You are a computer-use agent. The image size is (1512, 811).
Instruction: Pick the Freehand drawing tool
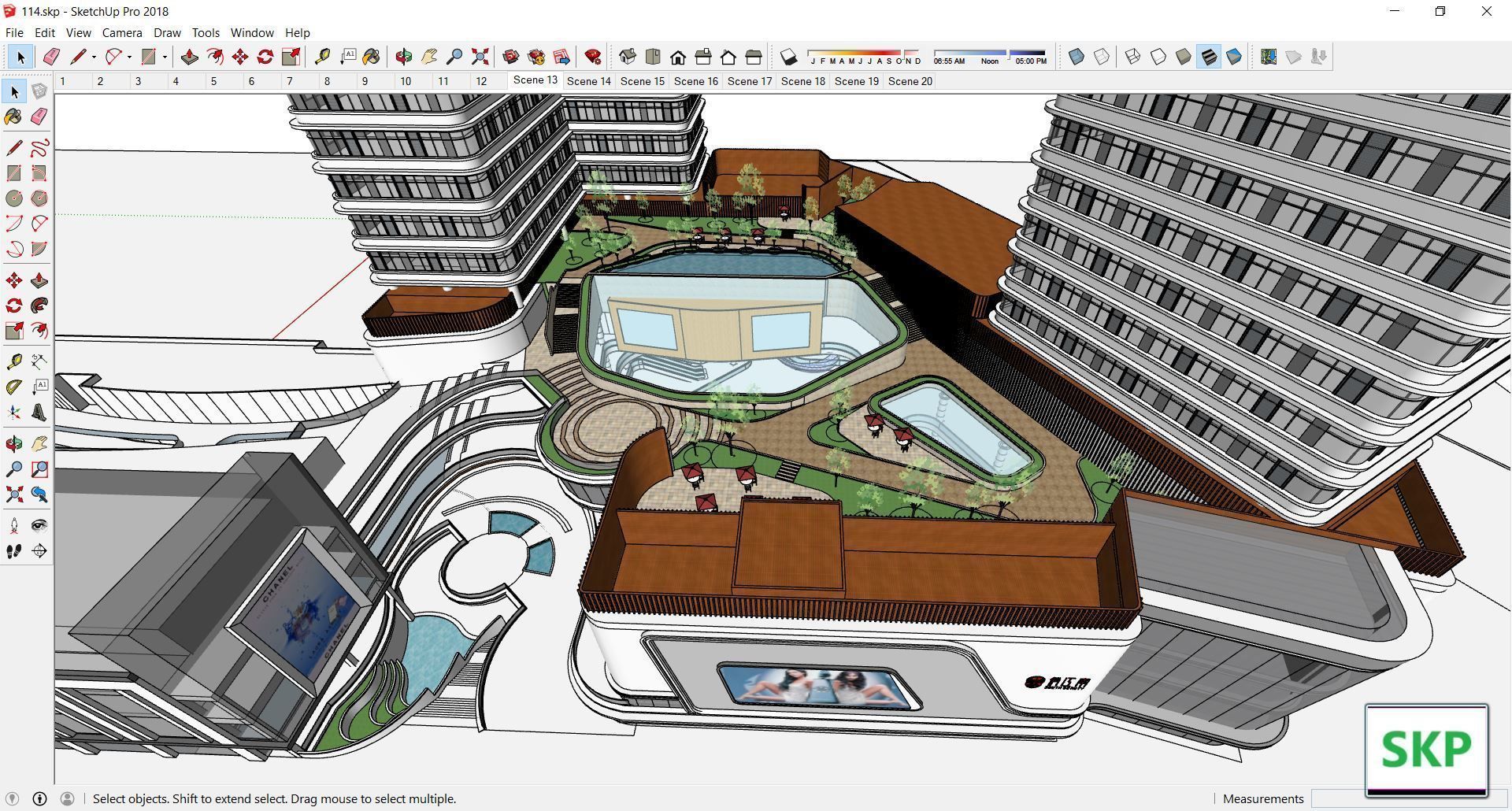[39, 148]
